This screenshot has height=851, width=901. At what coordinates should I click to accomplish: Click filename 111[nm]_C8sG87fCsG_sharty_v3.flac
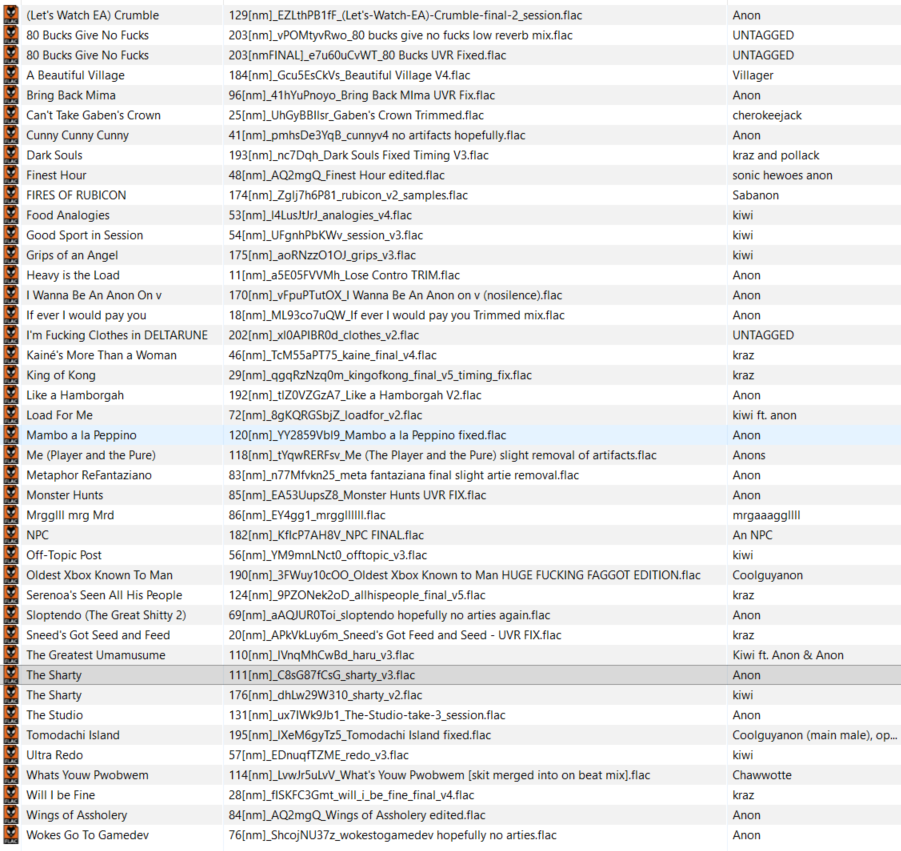click(322, 675)
